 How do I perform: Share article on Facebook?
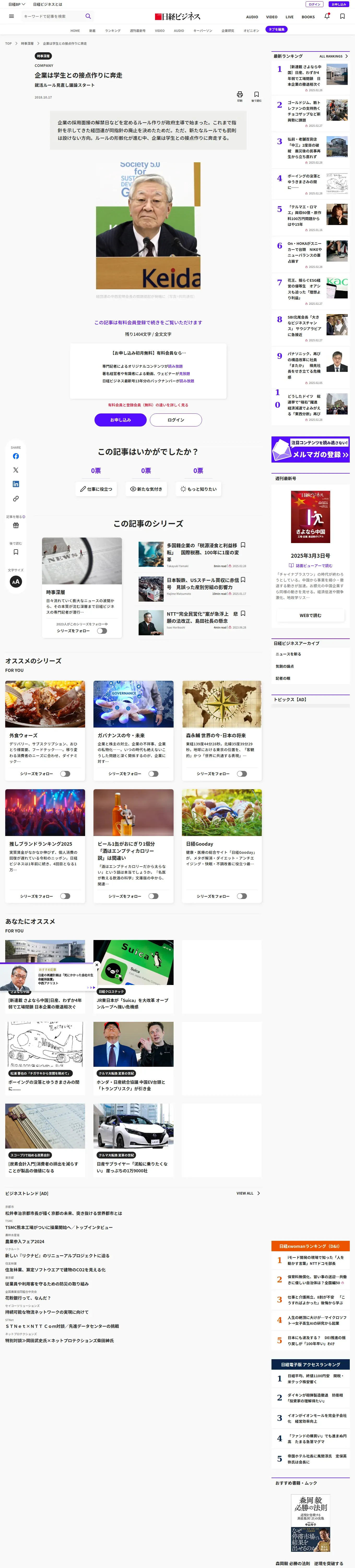click(x=16, y=456)
